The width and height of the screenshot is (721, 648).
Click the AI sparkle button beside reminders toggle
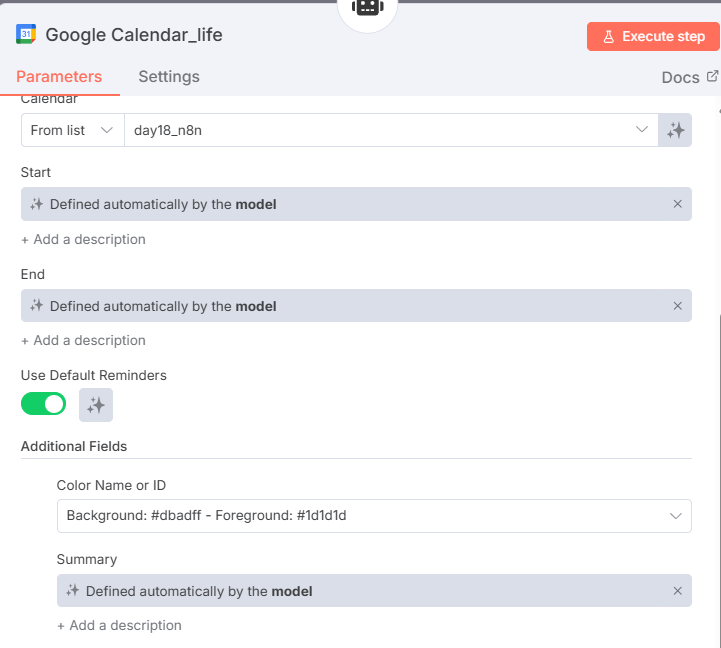(x=96, y=405)
